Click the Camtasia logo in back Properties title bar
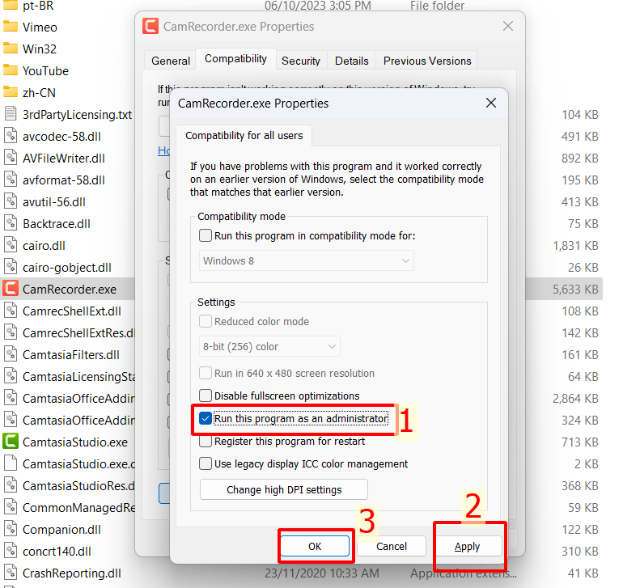Viewport: 640px width, 588px height. tap(150, 26)
